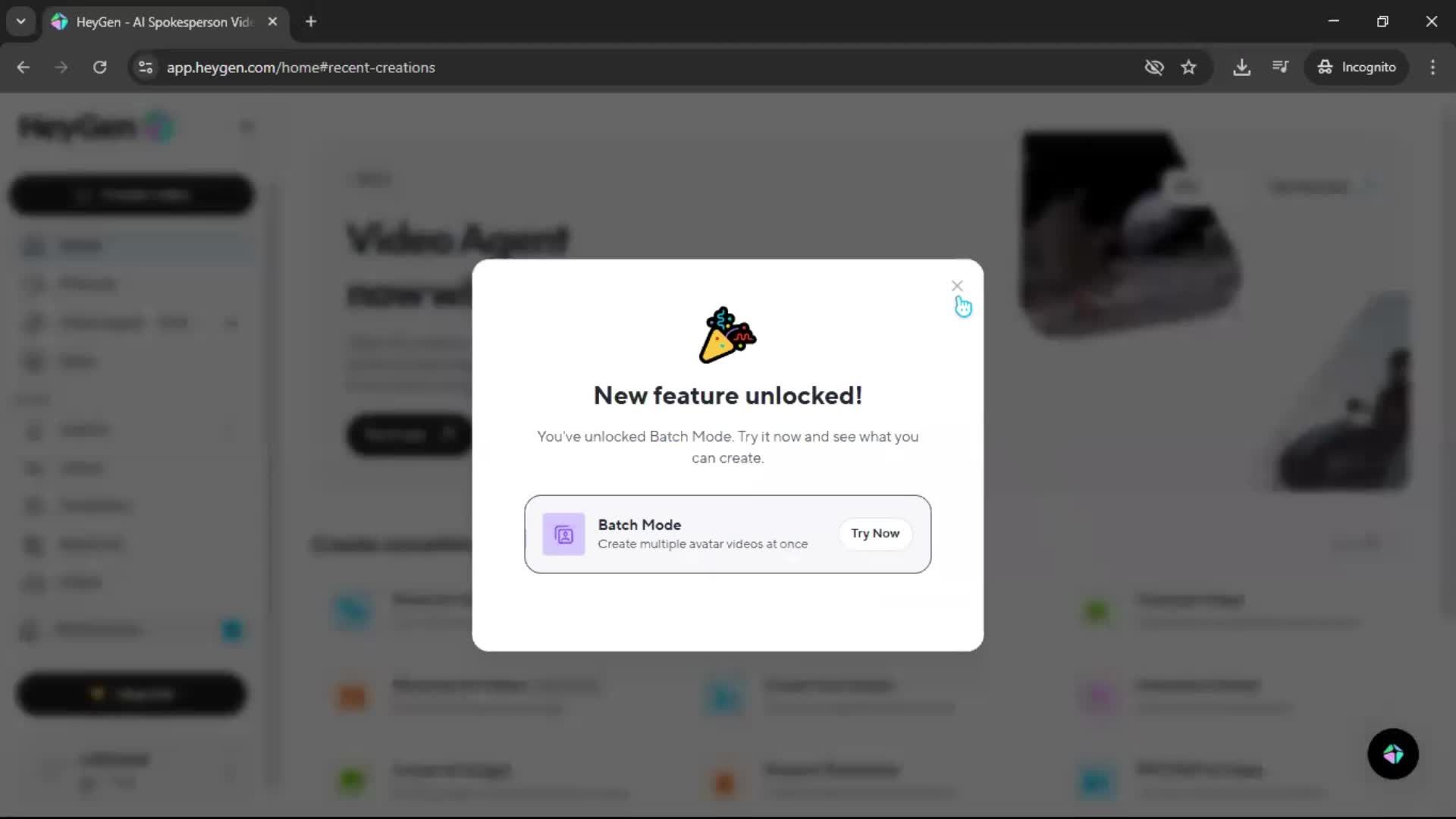Bookmark this page with the star icon

tap(1188, 67)
